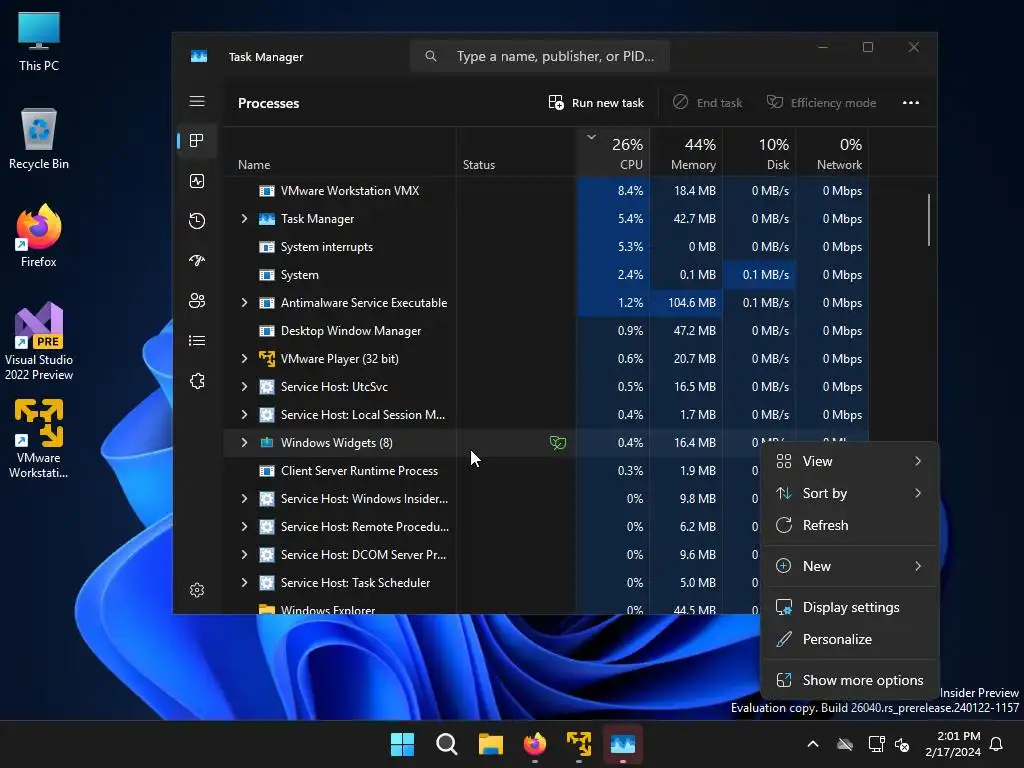Screen dimensions: 1024x768
Task: Click the Task Manager search input field
Action: (x=540, y=56)
